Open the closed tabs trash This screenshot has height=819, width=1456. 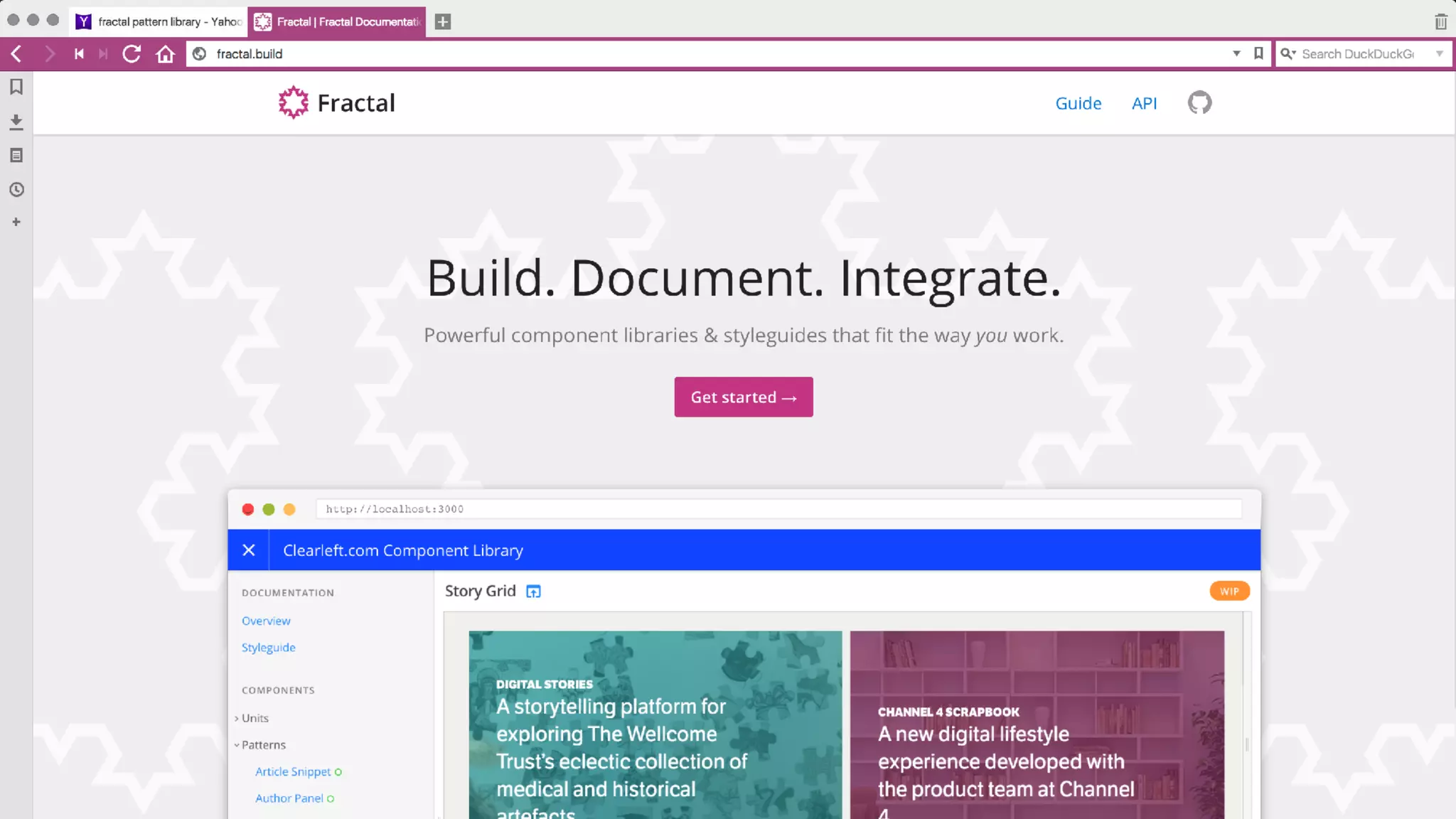coord(1440,22)
